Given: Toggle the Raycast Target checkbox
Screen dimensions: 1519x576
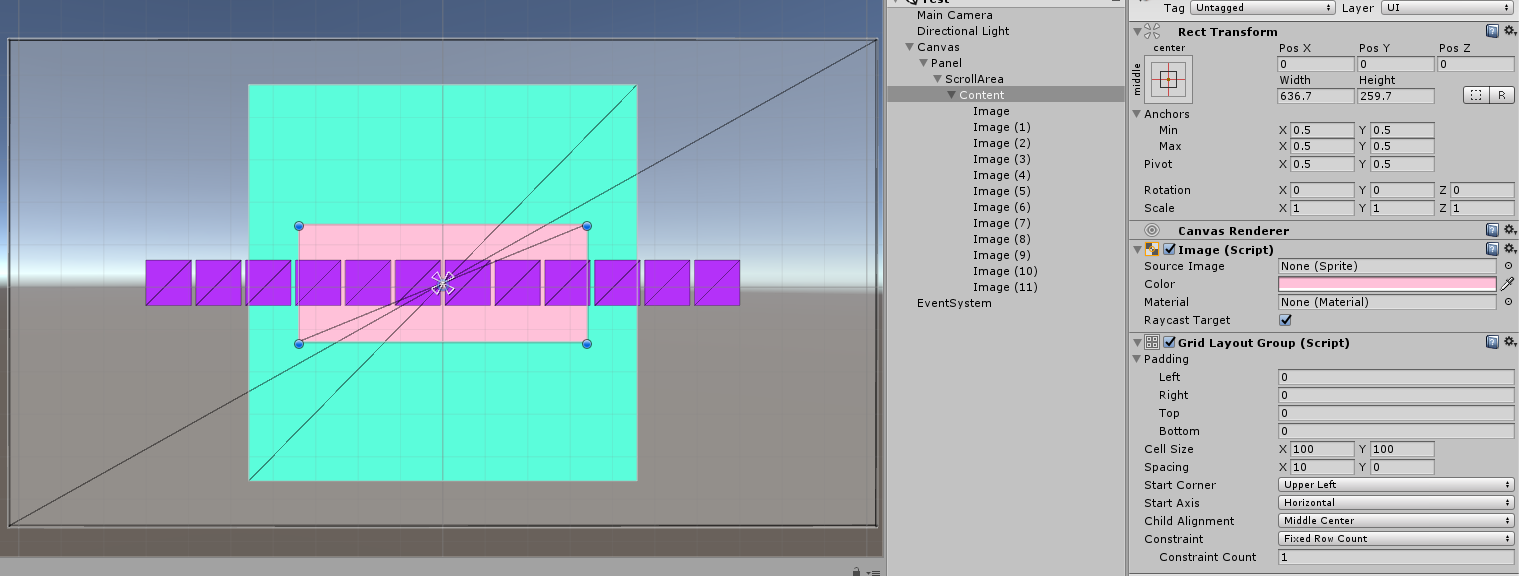Looking at the screenshot, I should point(1285,320).
